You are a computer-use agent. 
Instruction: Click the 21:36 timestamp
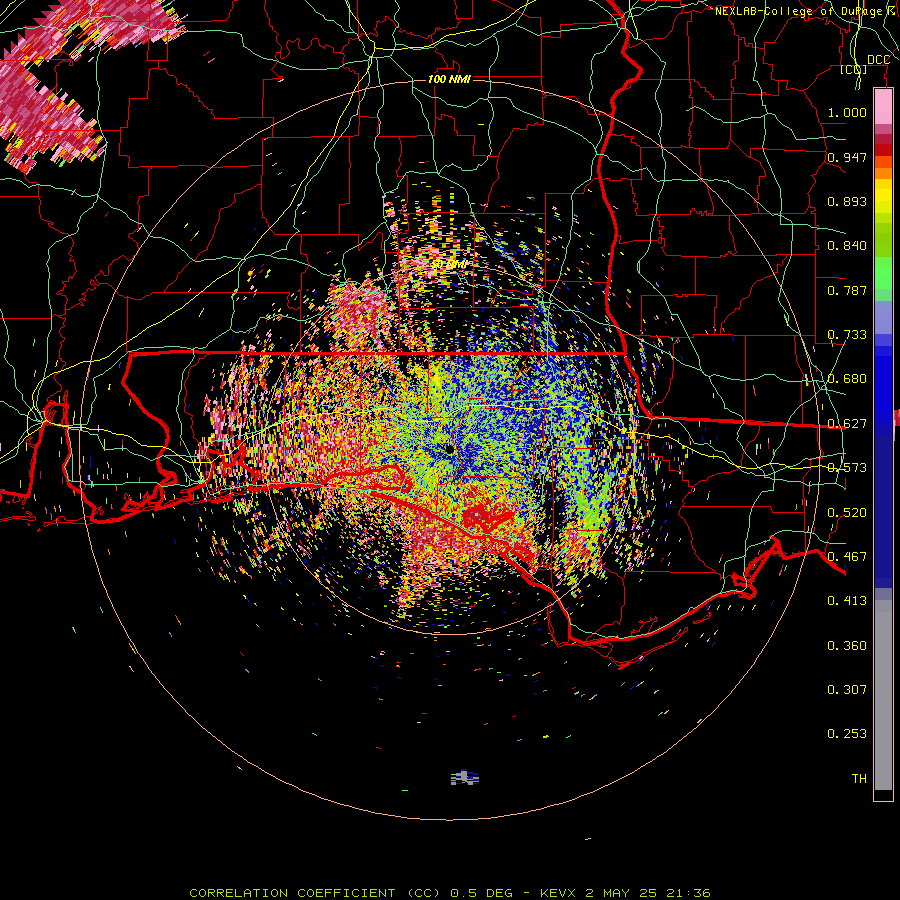coord(688,893)
